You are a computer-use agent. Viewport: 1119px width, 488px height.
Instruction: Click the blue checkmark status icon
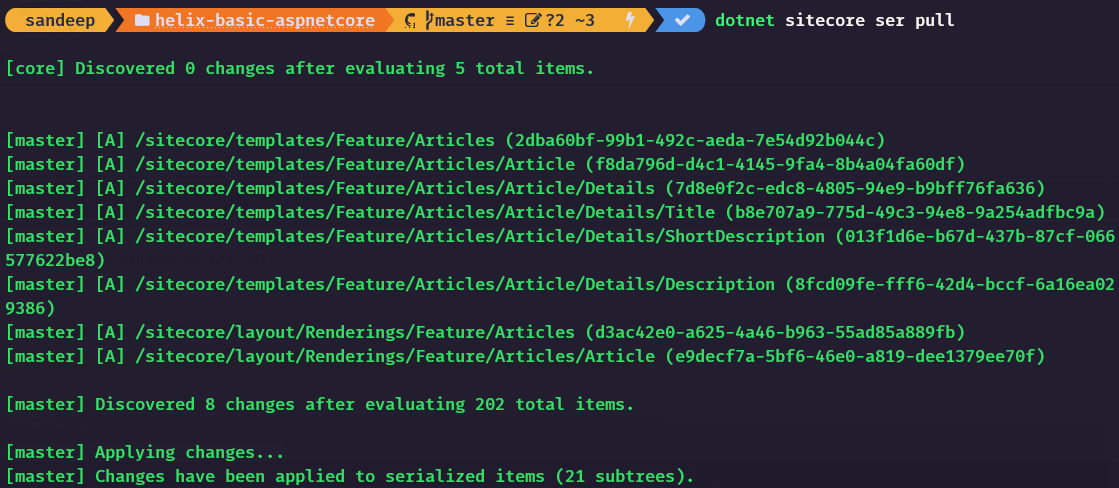pos(681,20)
